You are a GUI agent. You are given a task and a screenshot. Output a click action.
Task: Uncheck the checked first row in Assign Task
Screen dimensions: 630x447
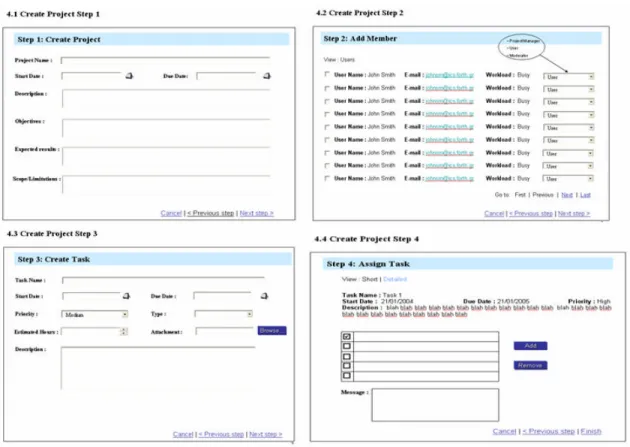coord(347,337)
